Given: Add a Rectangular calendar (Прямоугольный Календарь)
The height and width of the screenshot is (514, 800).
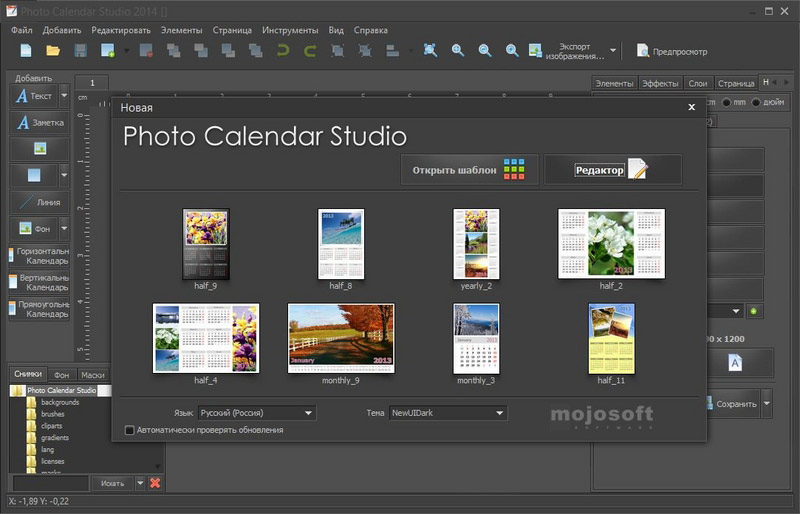Looking at the screenshot, I should tap(39, 309).
